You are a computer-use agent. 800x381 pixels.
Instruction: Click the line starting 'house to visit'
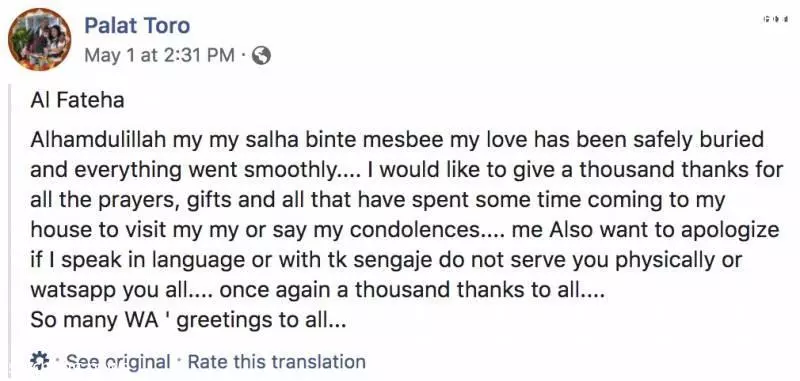[x=405, y=230]
